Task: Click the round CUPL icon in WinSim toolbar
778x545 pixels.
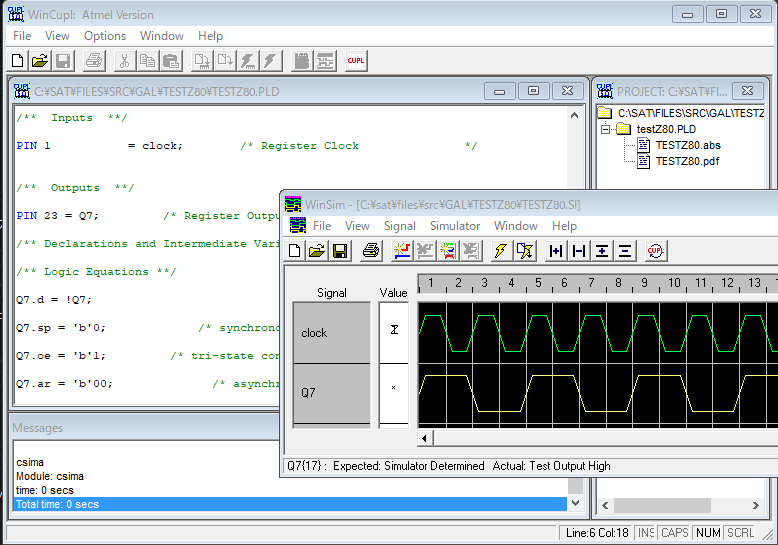Action: (x=656, y=251)
